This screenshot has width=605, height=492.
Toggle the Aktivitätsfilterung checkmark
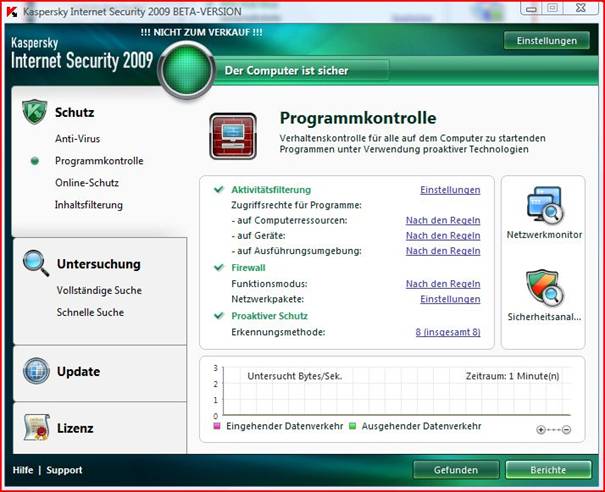point(219,189)
